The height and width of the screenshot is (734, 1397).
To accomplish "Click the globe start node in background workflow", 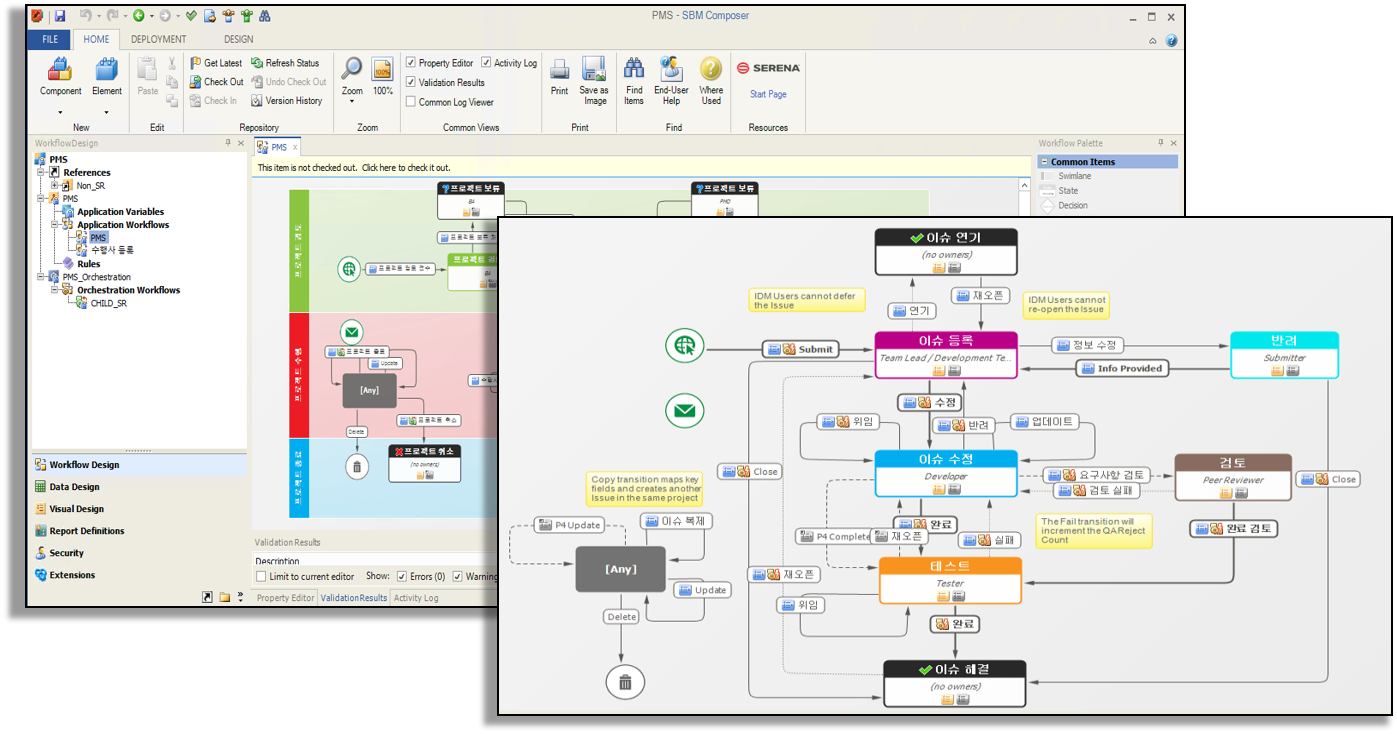I will pos(348,268).
